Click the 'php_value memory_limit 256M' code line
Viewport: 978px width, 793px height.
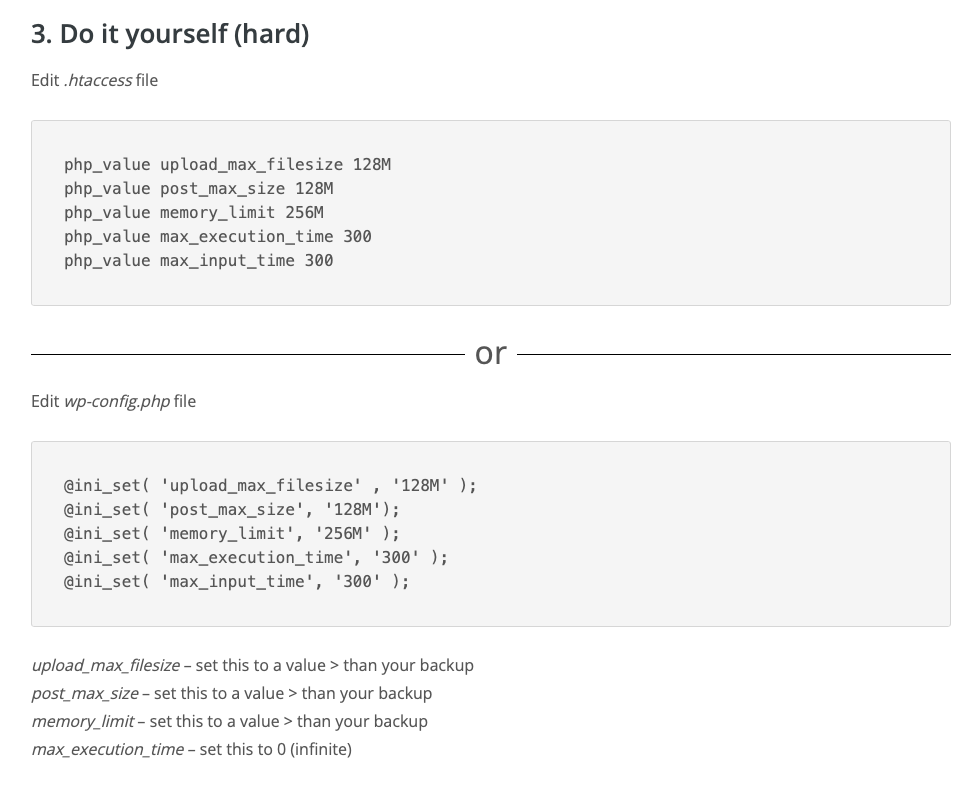tap(193, 212)
